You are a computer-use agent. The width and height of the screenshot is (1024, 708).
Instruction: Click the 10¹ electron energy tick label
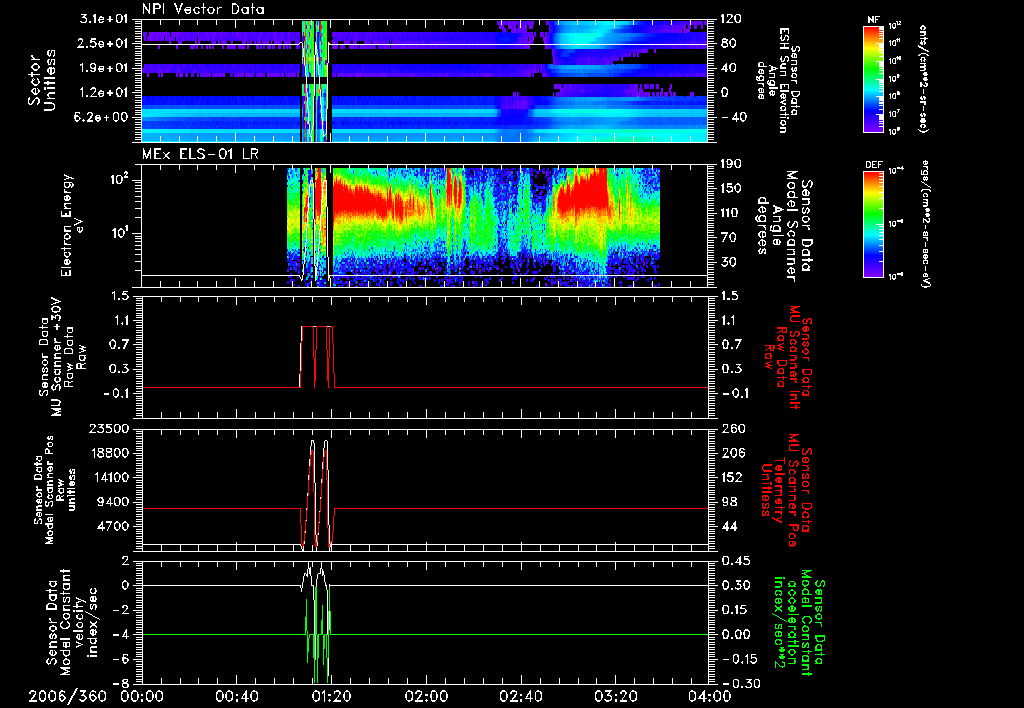(121, 233)
